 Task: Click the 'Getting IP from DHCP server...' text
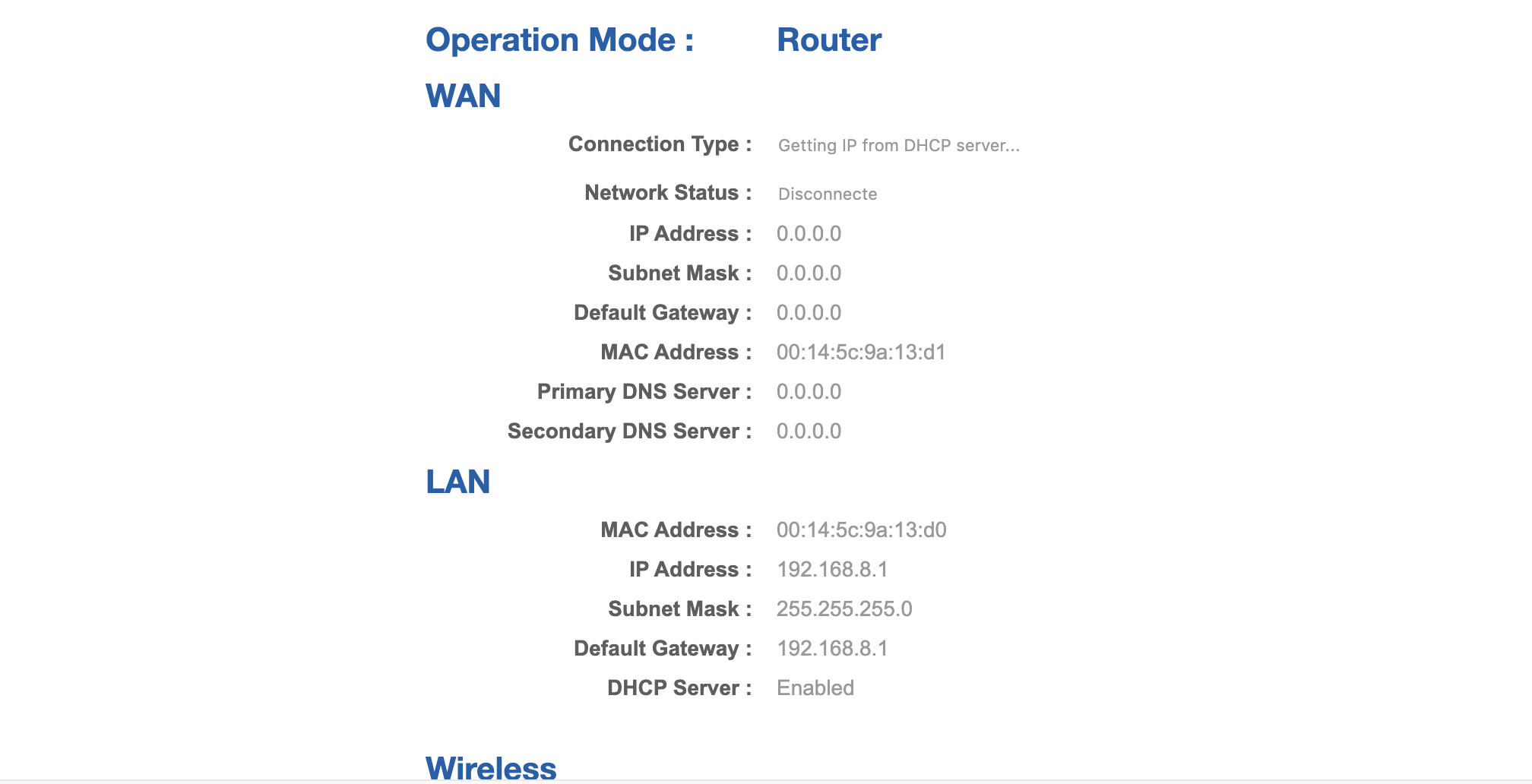(x=898, y=146)
